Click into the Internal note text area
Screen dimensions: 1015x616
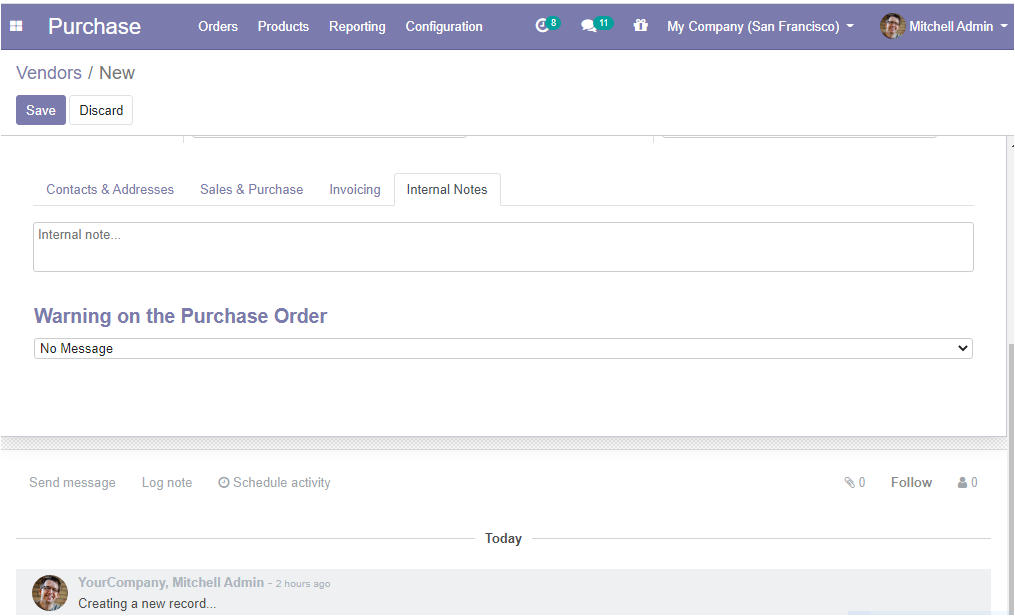(x=503, y=247)
